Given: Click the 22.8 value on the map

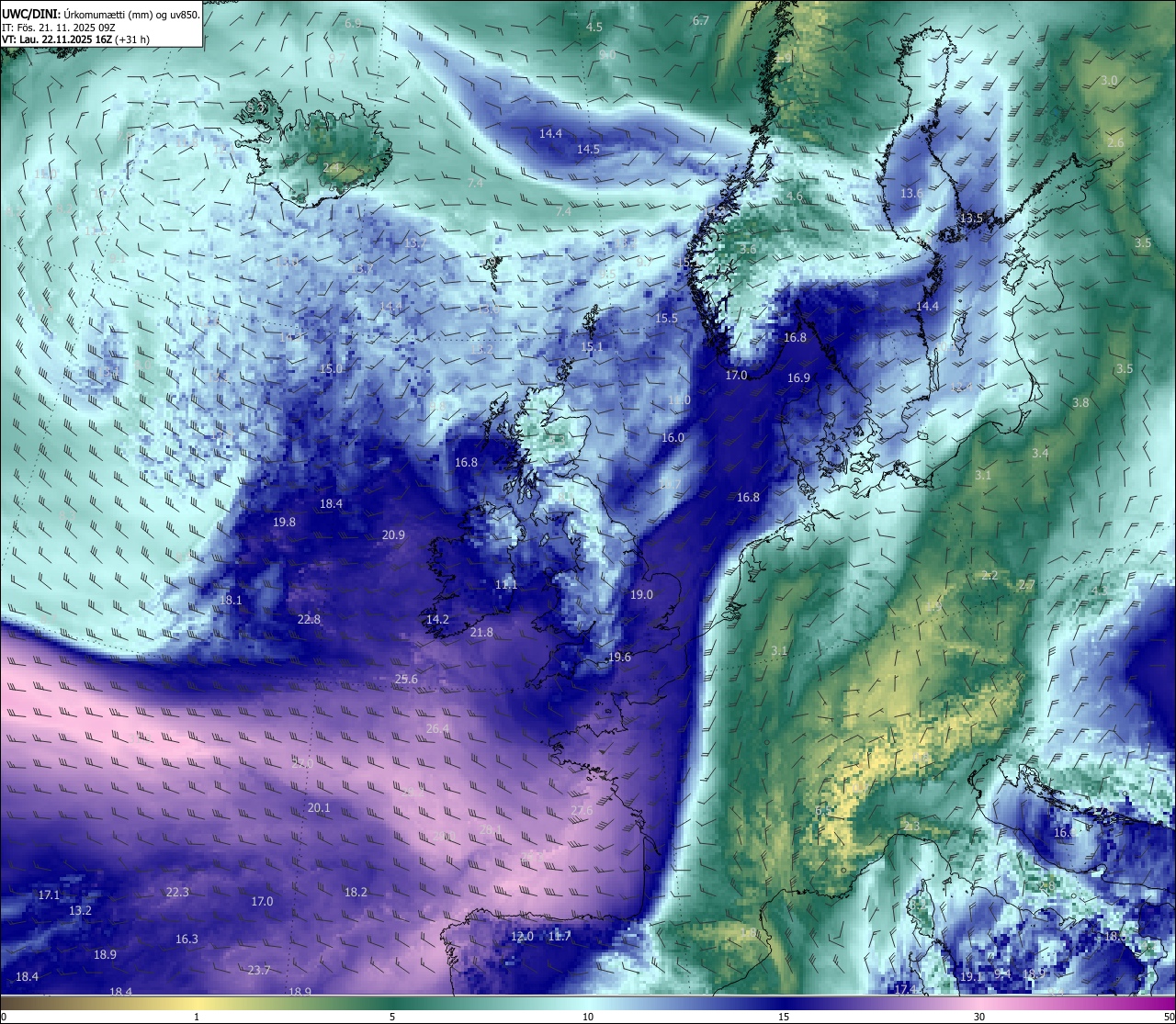Looking at the screenshot, I should point(309,619).
